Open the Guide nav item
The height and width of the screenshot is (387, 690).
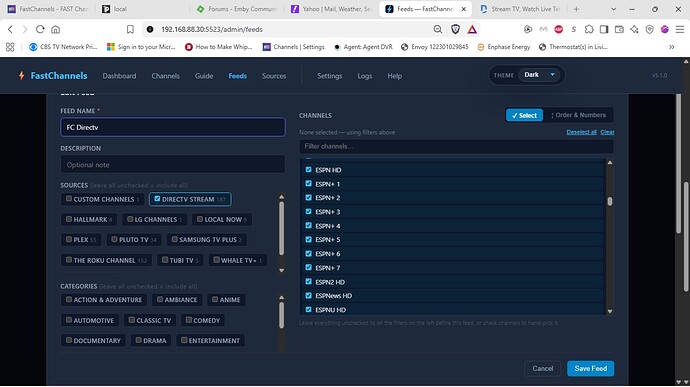point(204,76)
